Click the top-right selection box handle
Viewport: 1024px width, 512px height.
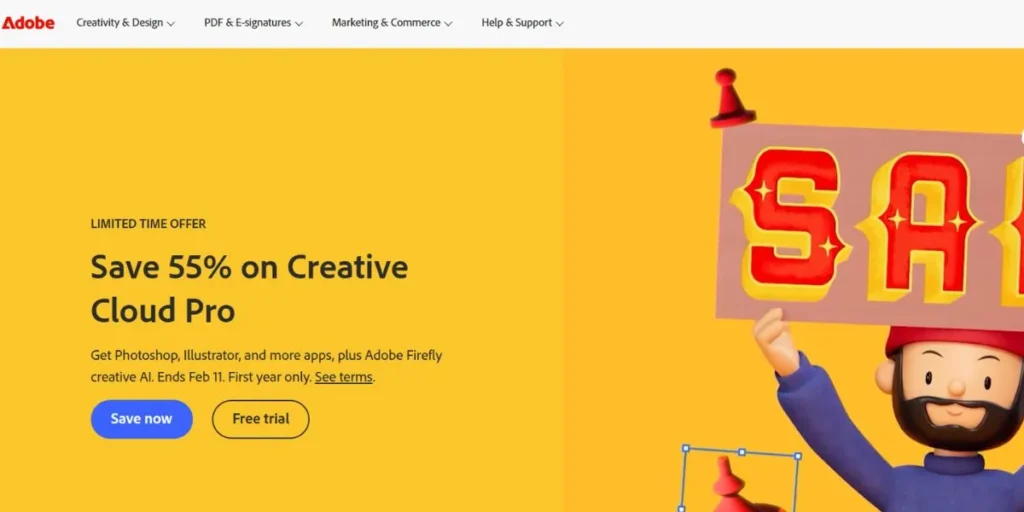tap(797, 456)
